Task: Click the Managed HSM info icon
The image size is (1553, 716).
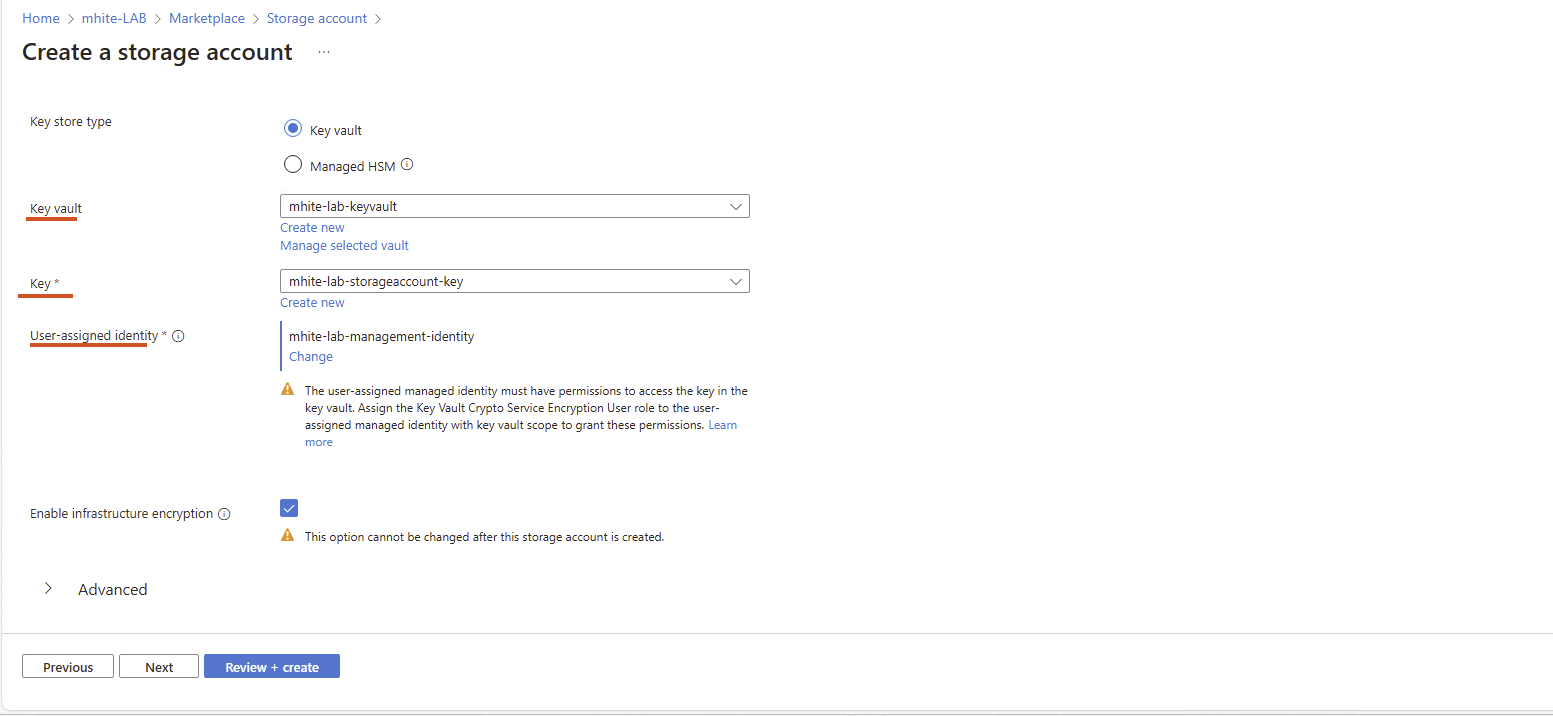Action: point(407,165)
